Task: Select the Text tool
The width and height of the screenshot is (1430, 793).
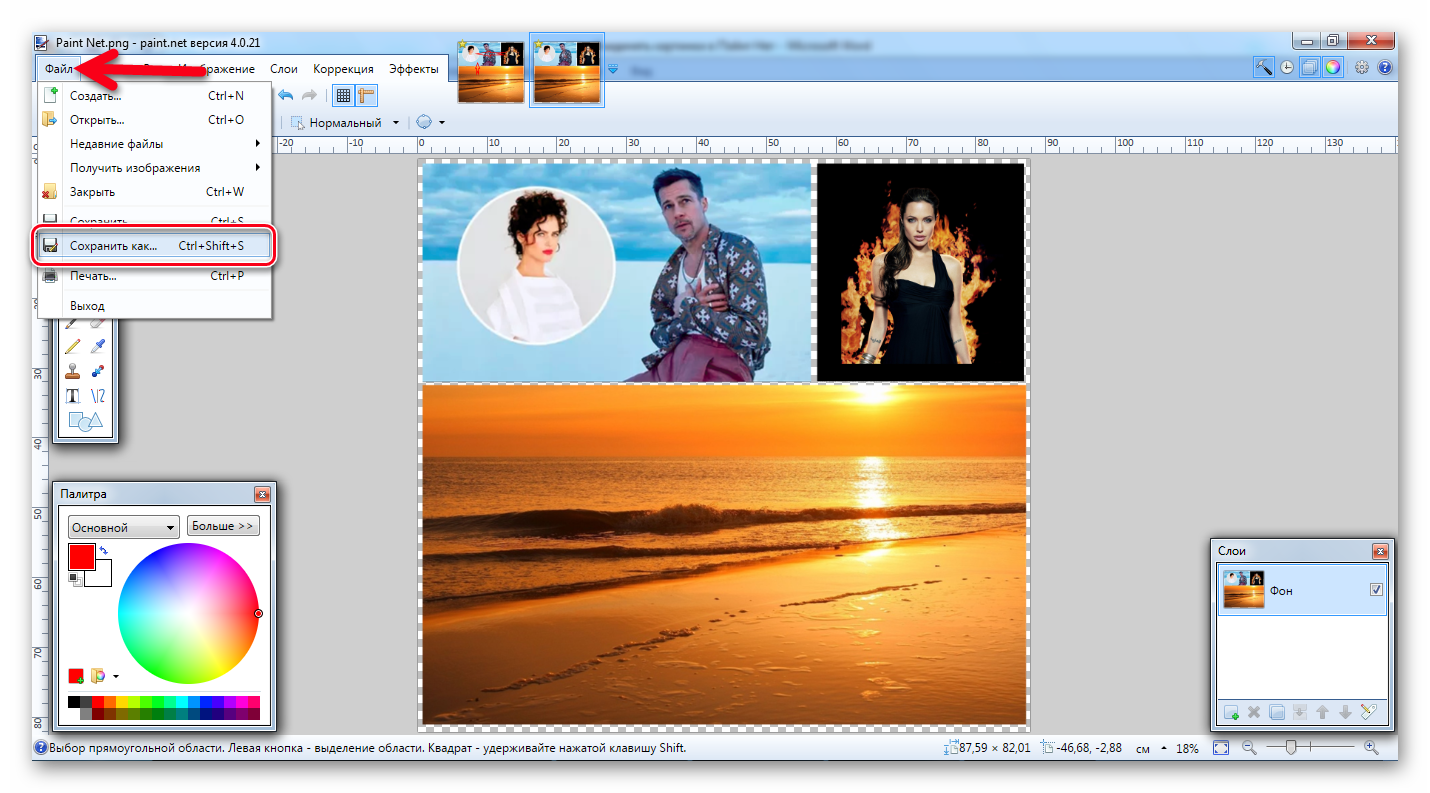Action: (72, 396)
